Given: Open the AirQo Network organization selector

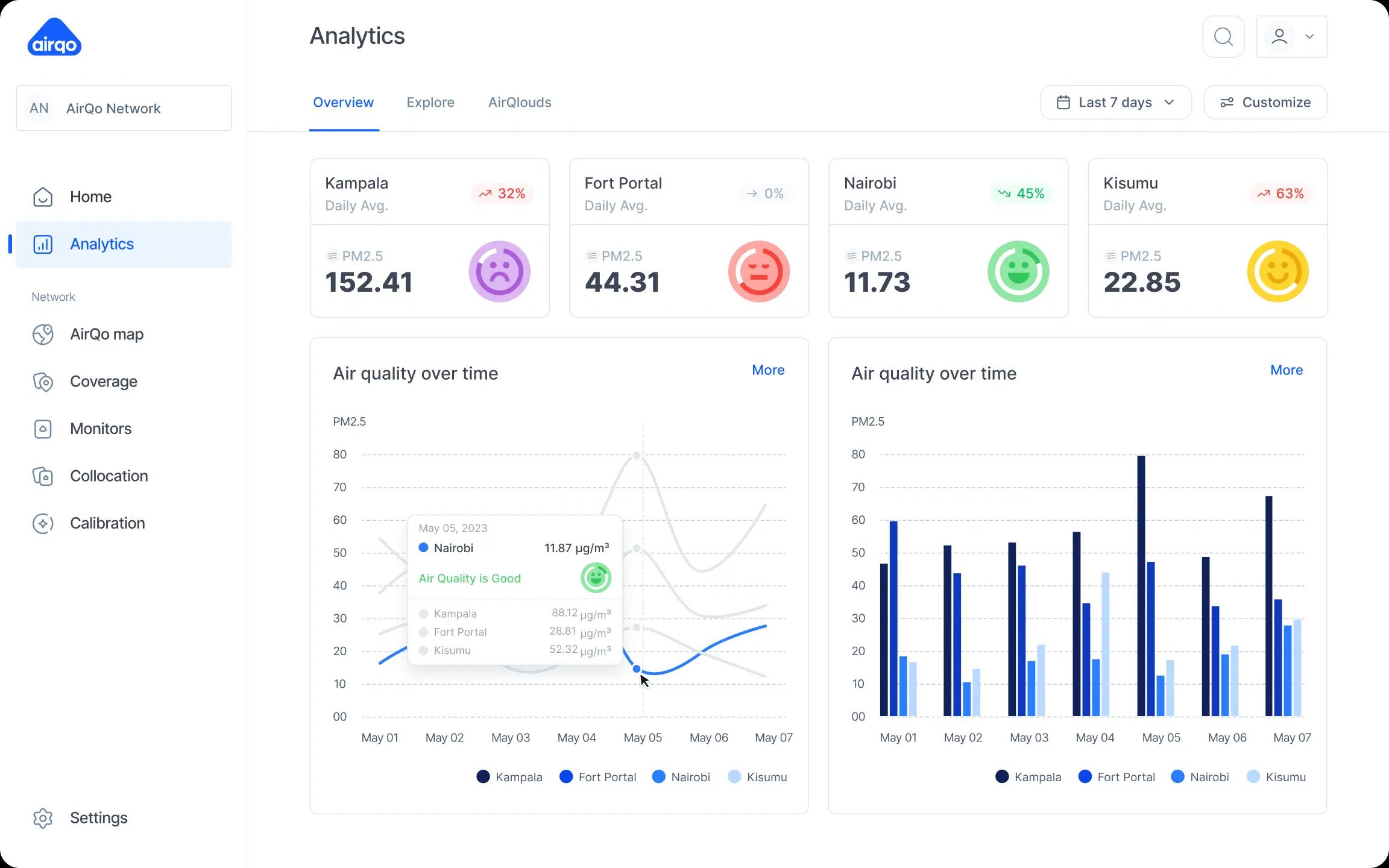Looking at the screenshot, I should [124, 108].
